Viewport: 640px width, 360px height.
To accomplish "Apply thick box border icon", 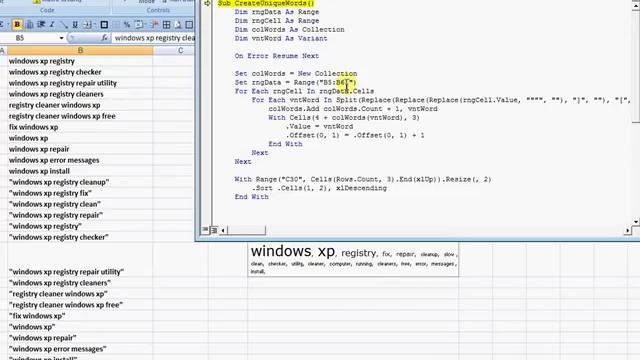I will click(x=104, y=25).
